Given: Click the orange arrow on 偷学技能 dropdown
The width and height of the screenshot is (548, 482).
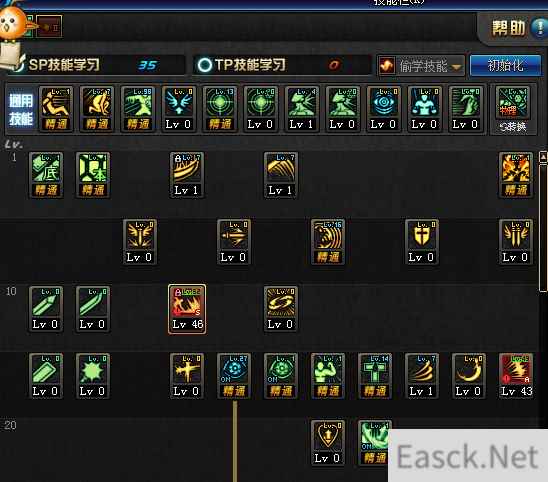Looking at the screenshot, I should pos(456,66).
